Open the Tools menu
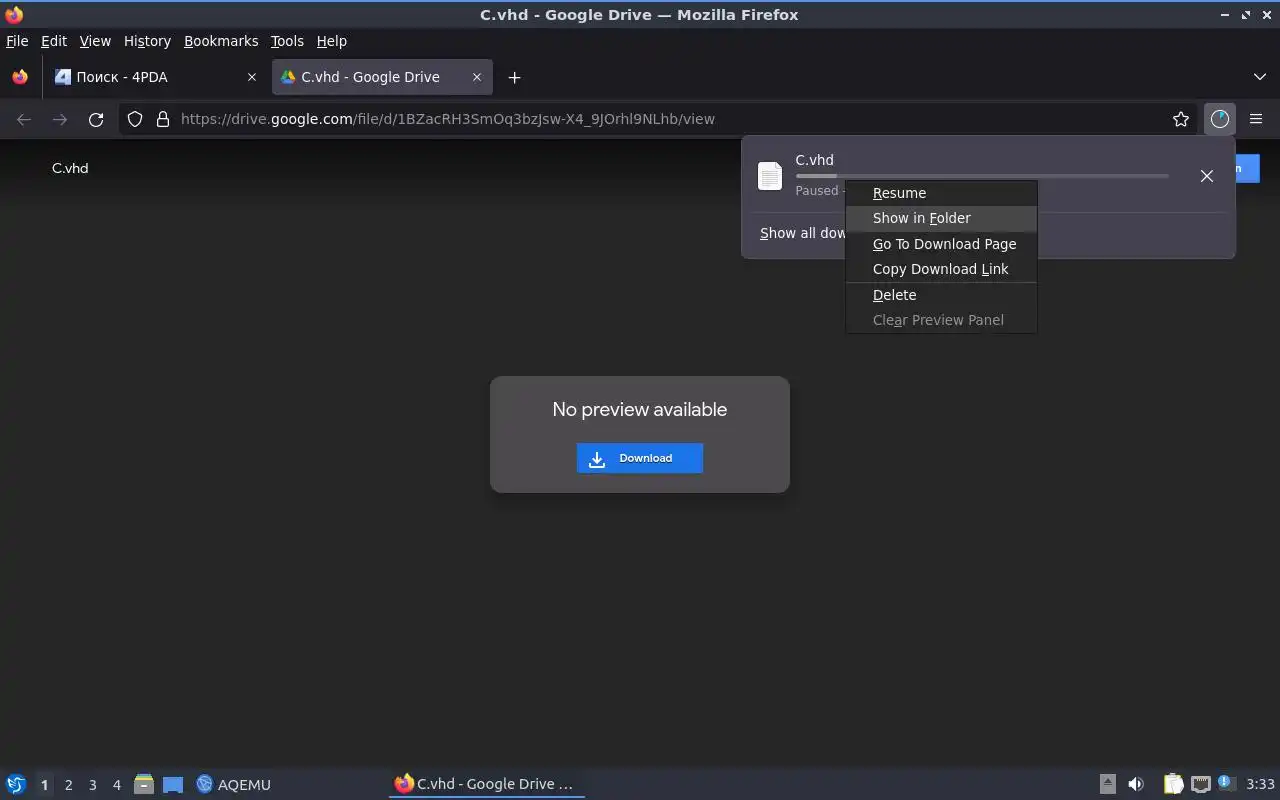 coord(287,41)
